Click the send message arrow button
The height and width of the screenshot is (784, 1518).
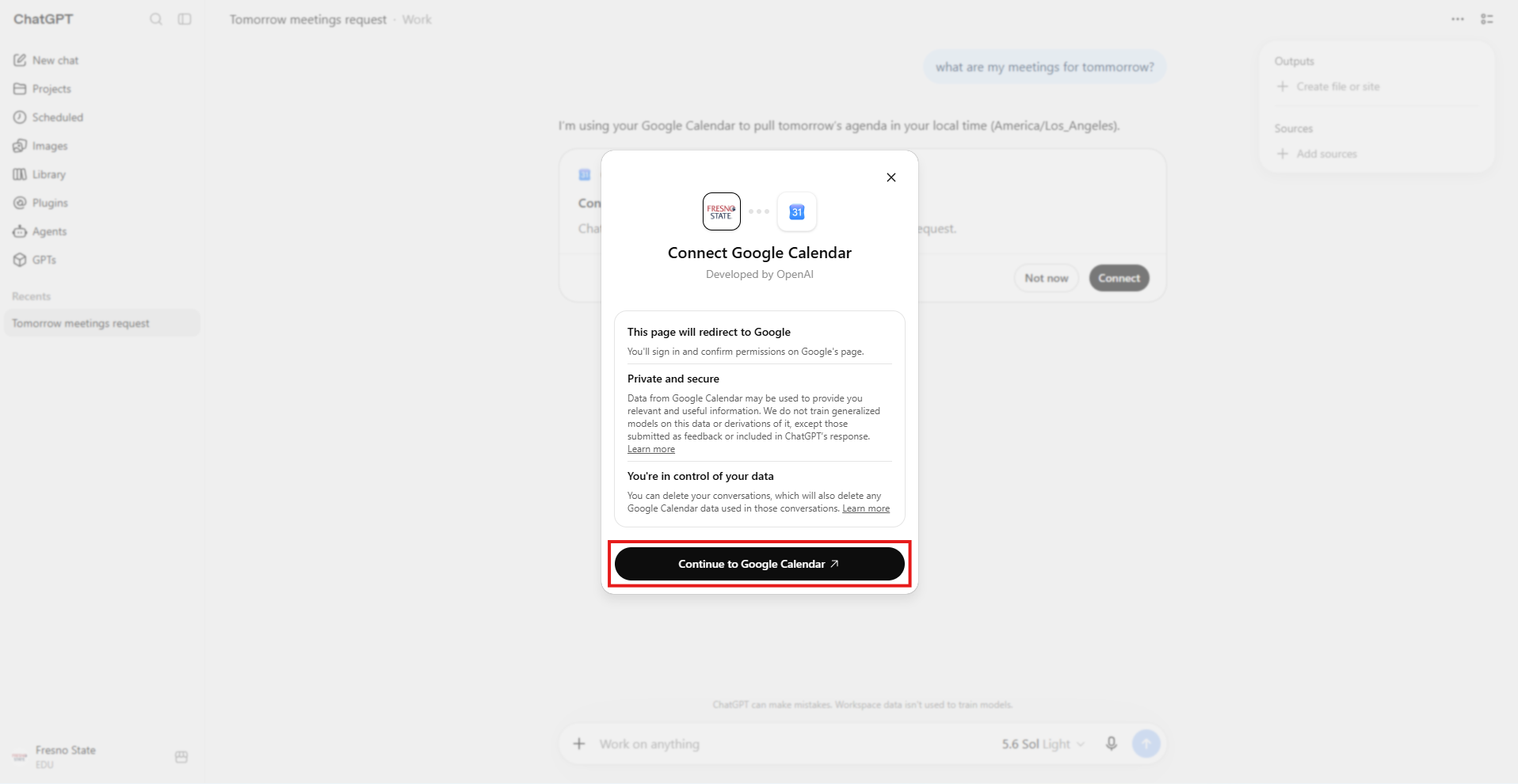click(1146, 744)
